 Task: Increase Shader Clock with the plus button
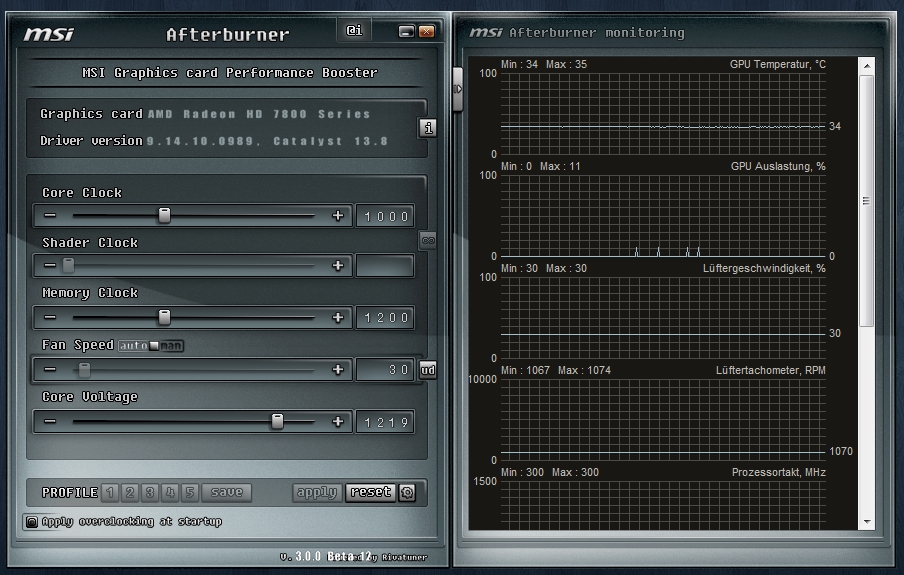tap(338, 266)
